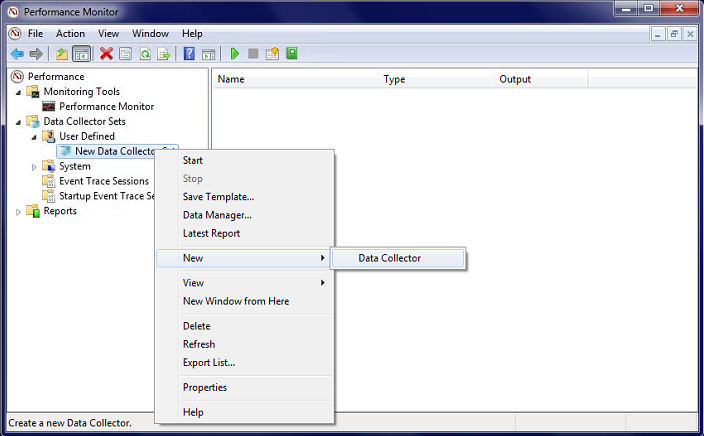Sort by the Type column header
This screenshot has width=704, height=436.
[x=436, y=79]
